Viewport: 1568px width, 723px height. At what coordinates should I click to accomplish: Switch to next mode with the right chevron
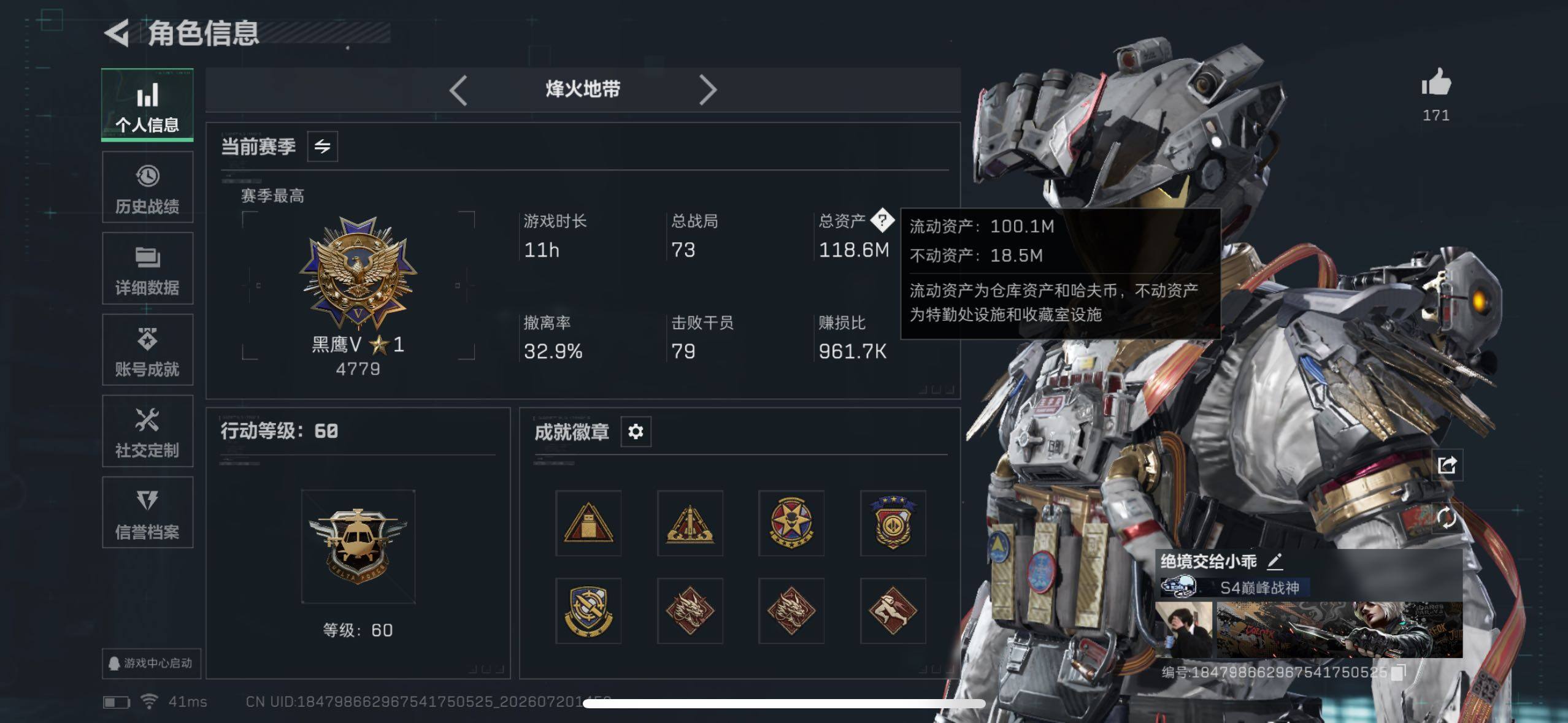(x=708, y=90)
